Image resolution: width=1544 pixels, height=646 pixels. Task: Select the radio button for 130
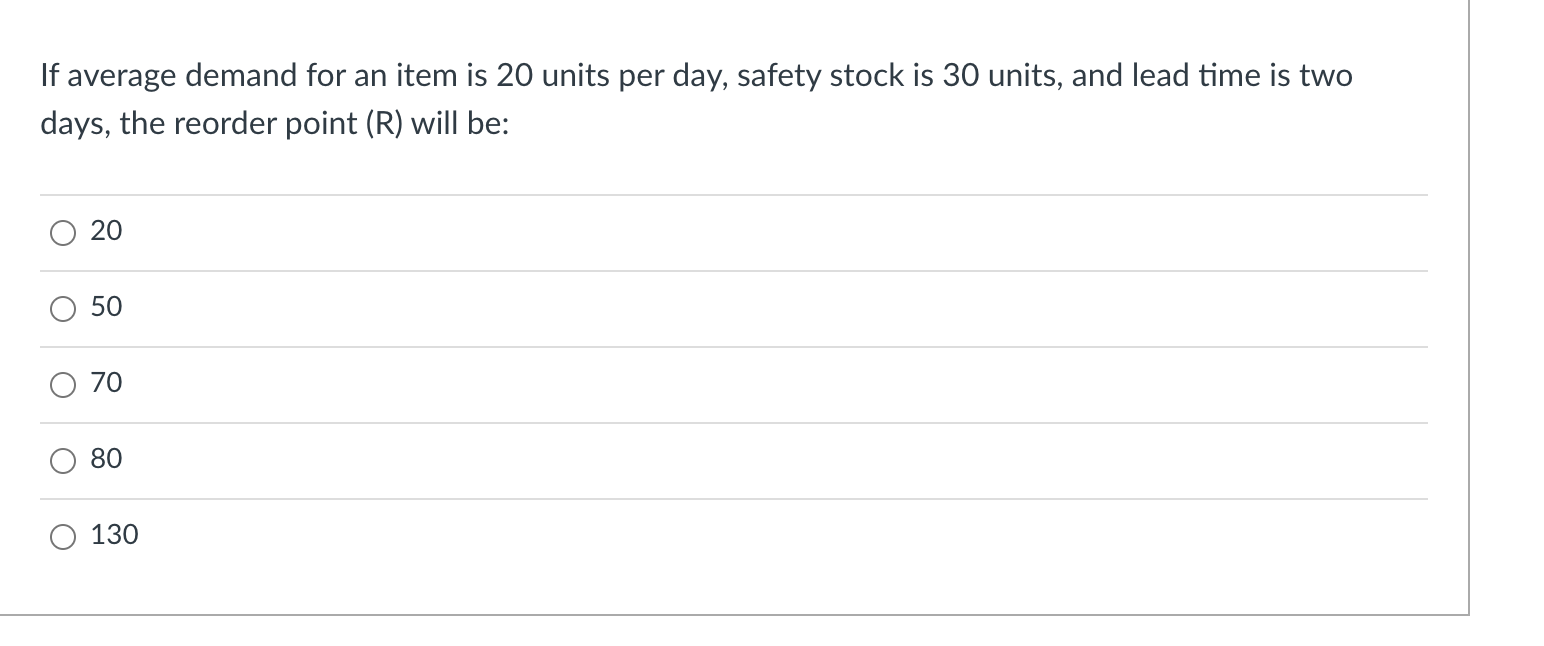pos(62,535)
